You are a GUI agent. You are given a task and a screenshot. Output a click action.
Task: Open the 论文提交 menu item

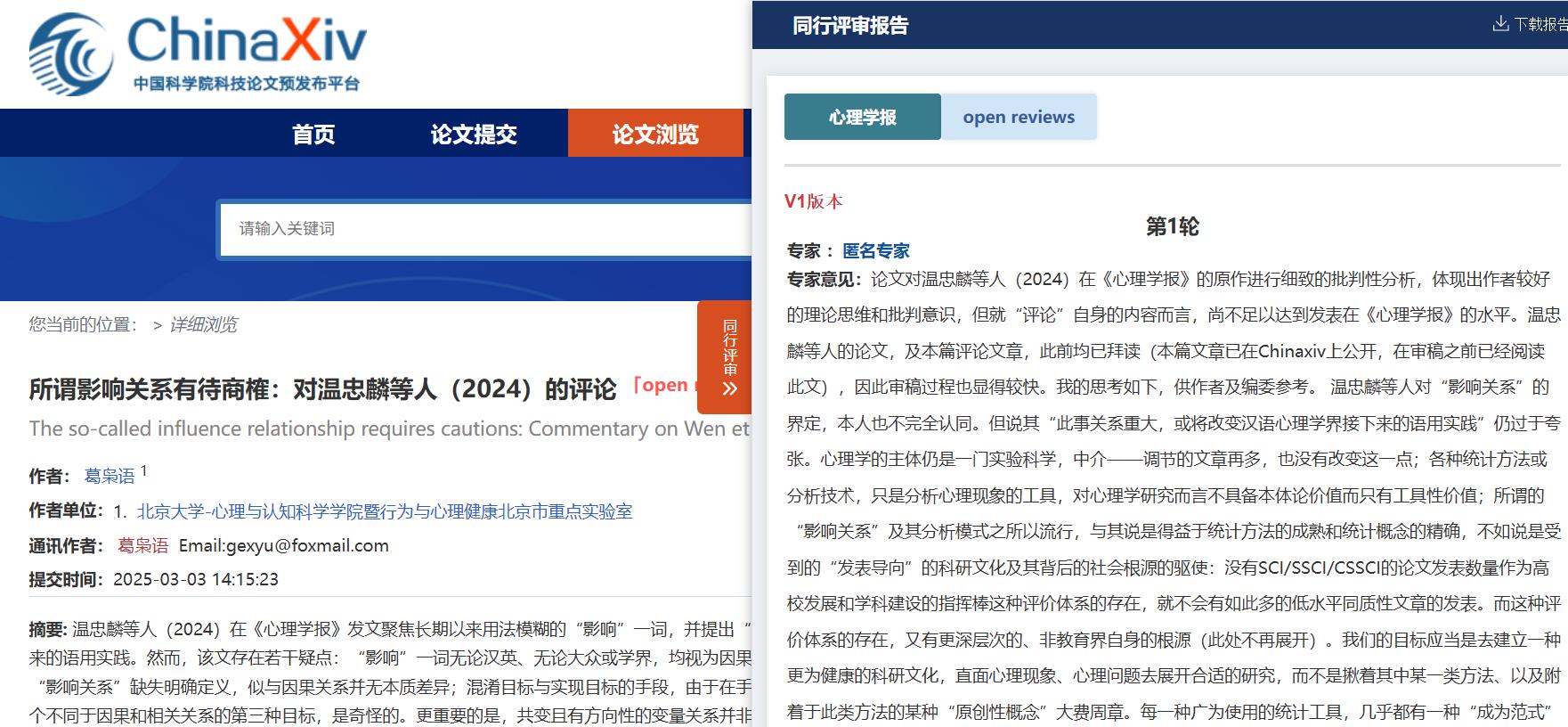[x=474, y=134]
